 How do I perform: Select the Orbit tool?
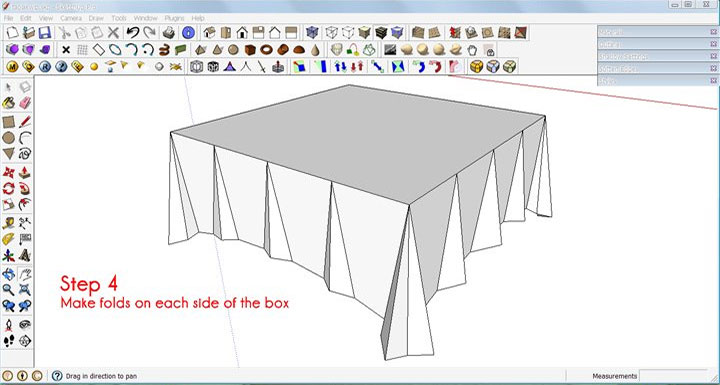[9, 274]
